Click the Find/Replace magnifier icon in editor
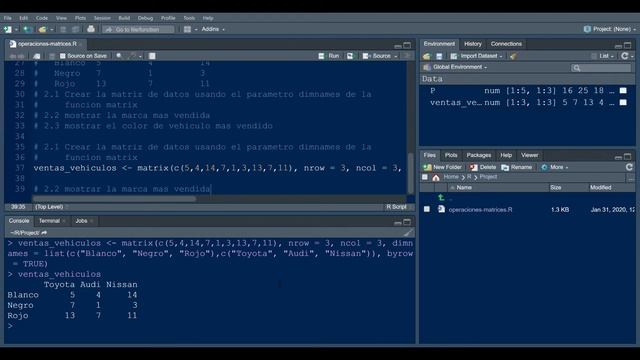640x360 pixels. pos(119,56)
